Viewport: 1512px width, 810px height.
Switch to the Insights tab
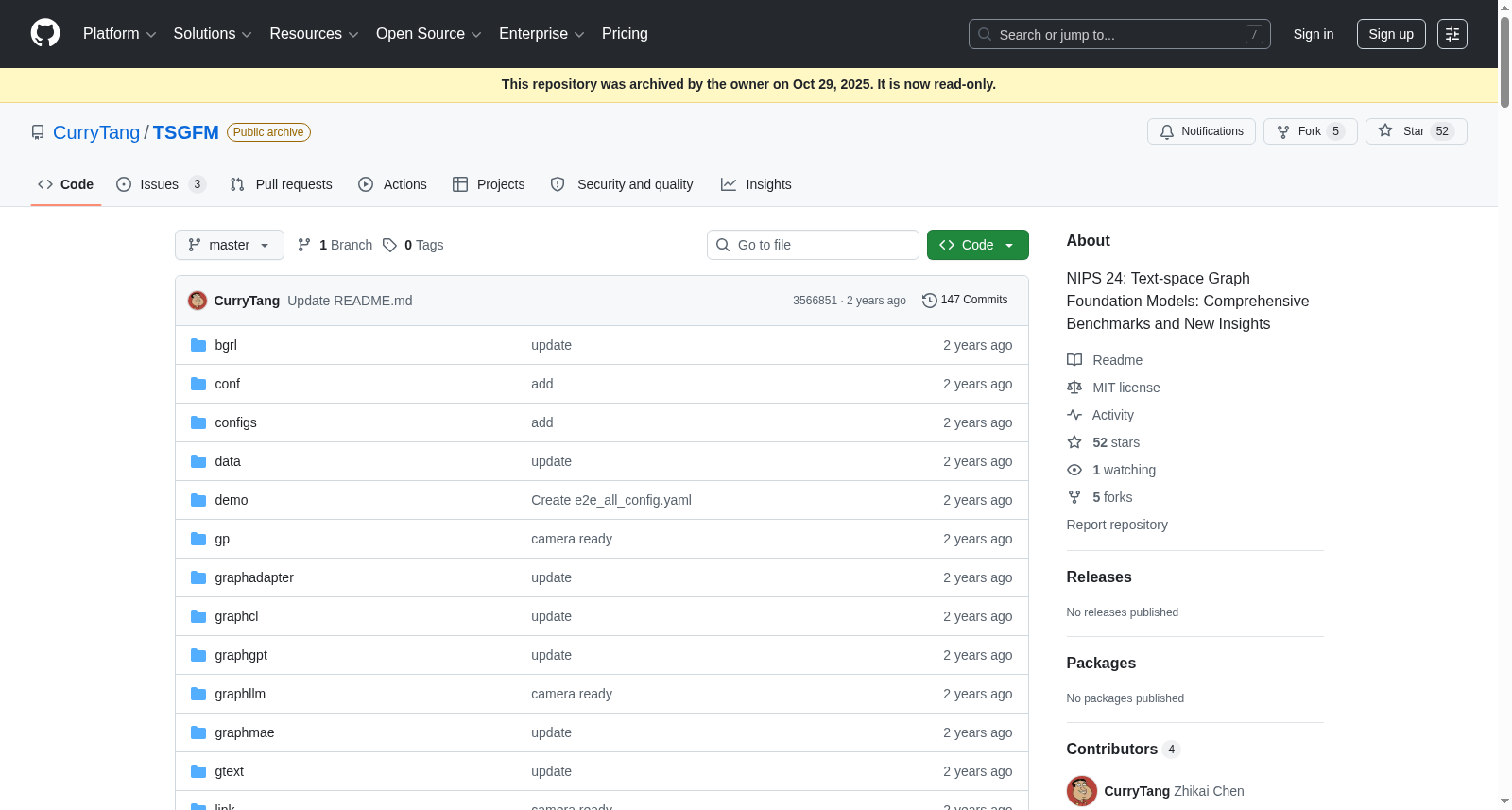[756, 184]
